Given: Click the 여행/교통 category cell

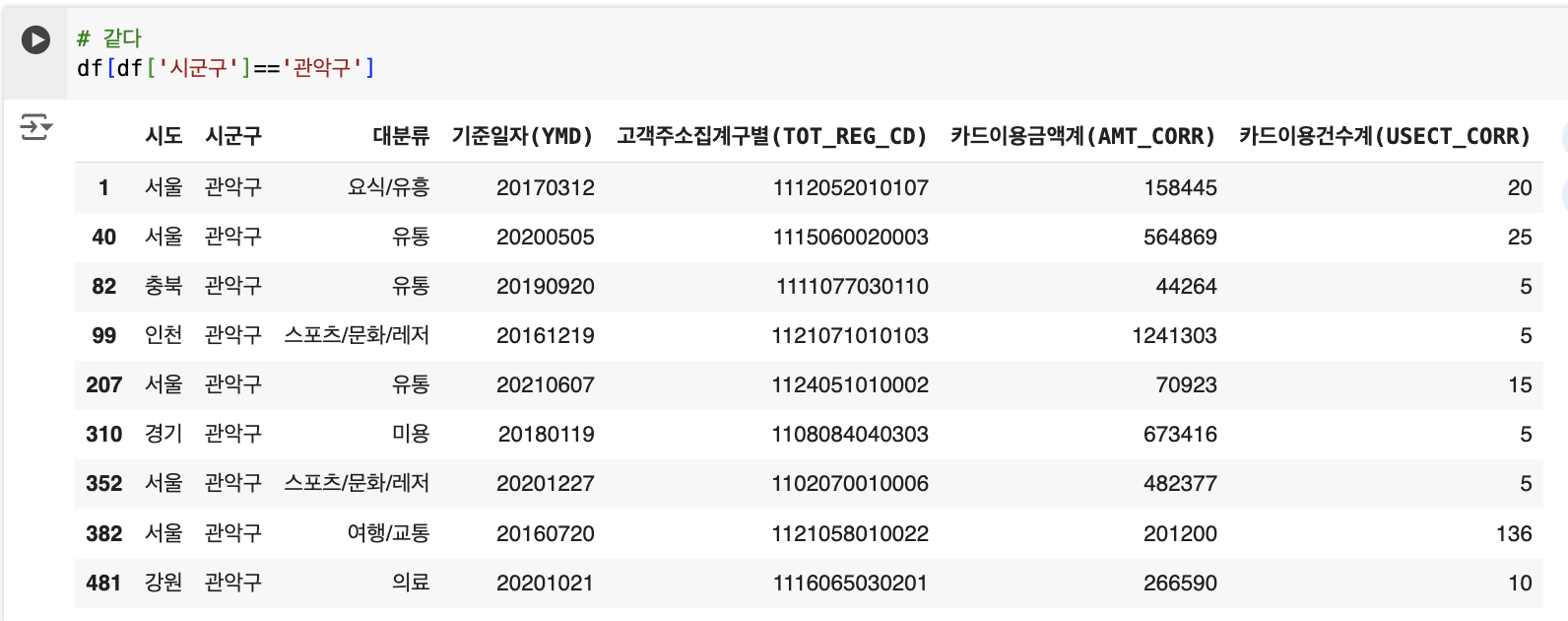Looking at the screenshot, I should [x=388, y=533].
